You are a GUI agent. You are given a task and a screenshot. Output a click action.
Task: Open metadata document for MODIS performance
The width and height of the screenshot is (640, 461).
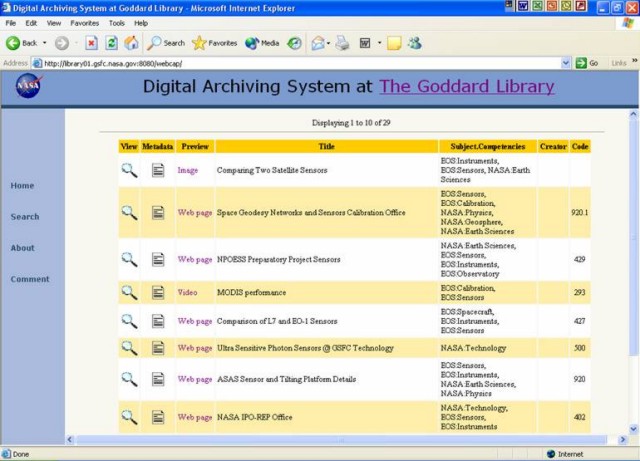click(x=158, y=292)
